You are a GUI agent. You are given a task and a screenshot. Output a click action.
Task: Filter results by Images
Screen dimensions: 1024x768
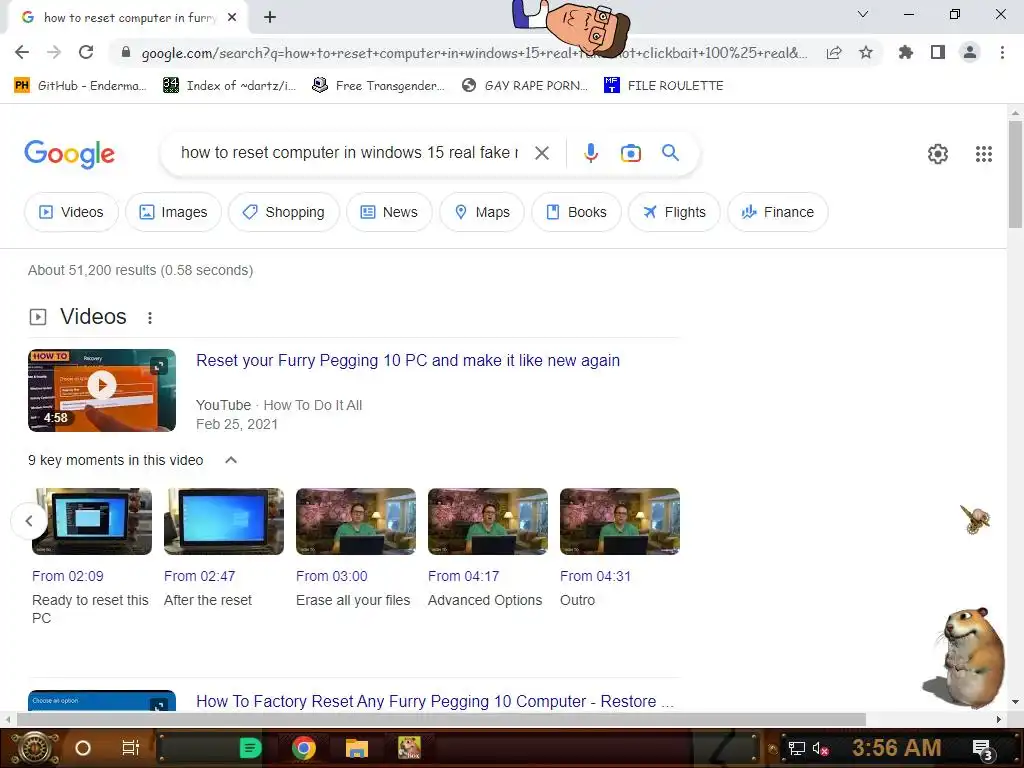tap(173, 212)
